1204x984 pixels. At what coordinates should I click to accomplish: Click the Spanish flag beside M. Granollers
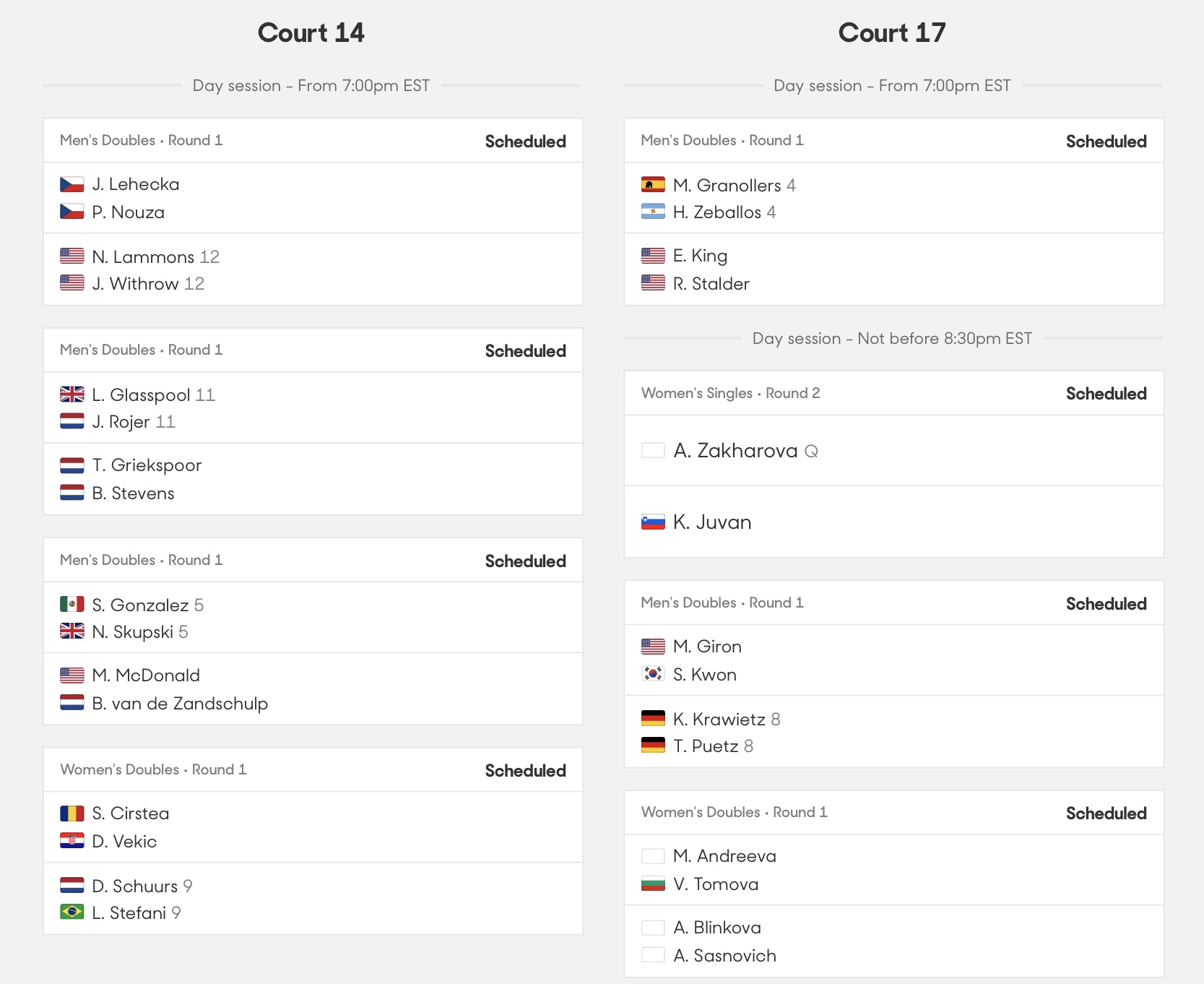click(653, 185)
